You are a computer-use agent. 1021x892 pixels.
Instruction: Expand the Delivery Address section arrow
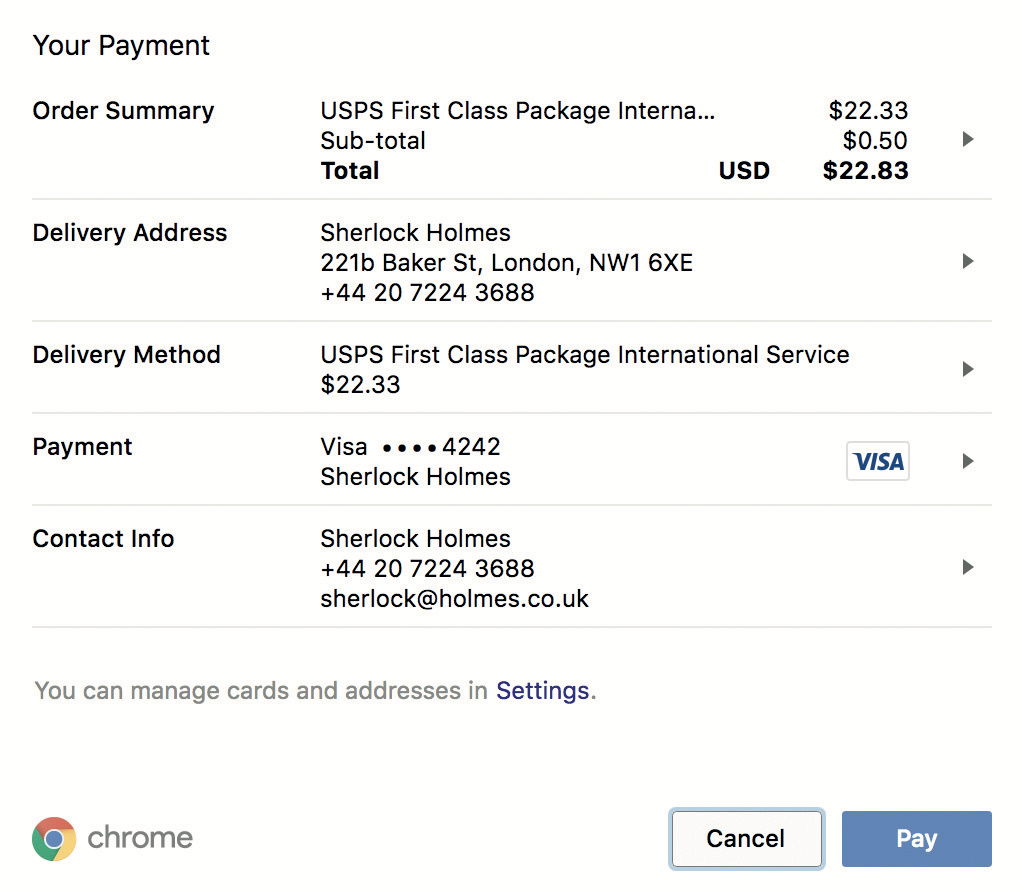coord(967,262)
